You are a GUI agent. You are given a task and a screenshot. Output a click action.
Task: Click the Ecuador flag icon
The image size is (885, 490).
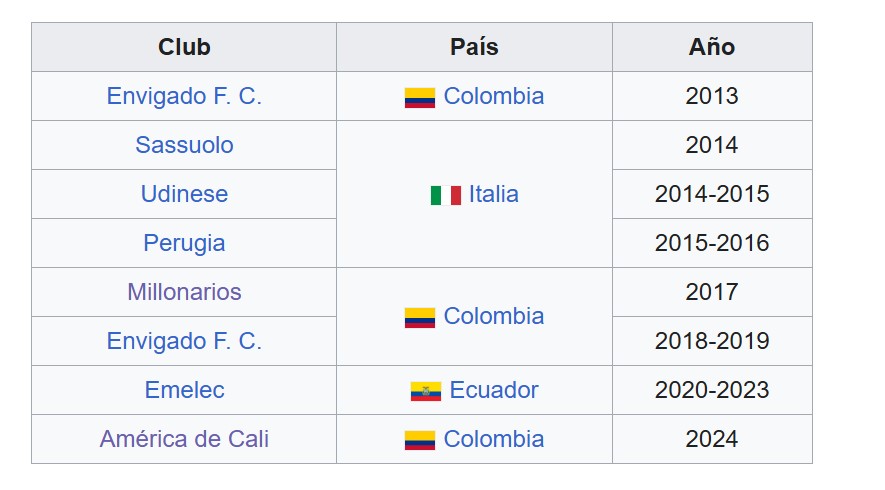pyautogui.click(x=426, y=391)
